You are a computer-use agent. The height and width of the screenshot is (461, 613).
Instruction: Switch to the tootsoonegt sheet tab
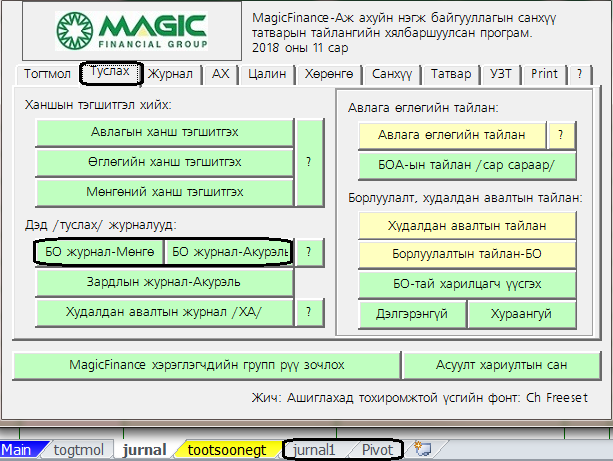click(x=227, y=450)
